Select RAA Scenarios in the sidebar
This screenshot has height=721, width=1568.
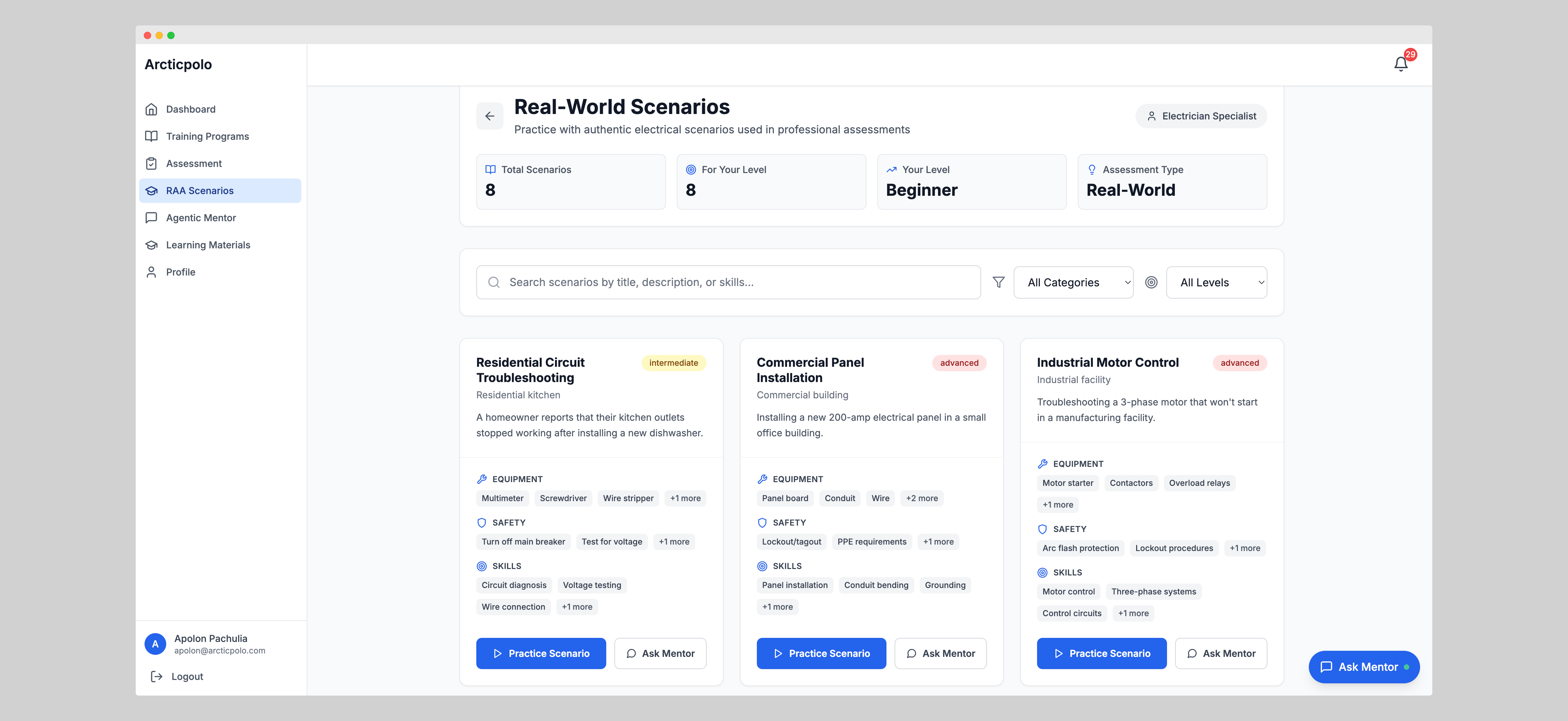coord(220,191)
